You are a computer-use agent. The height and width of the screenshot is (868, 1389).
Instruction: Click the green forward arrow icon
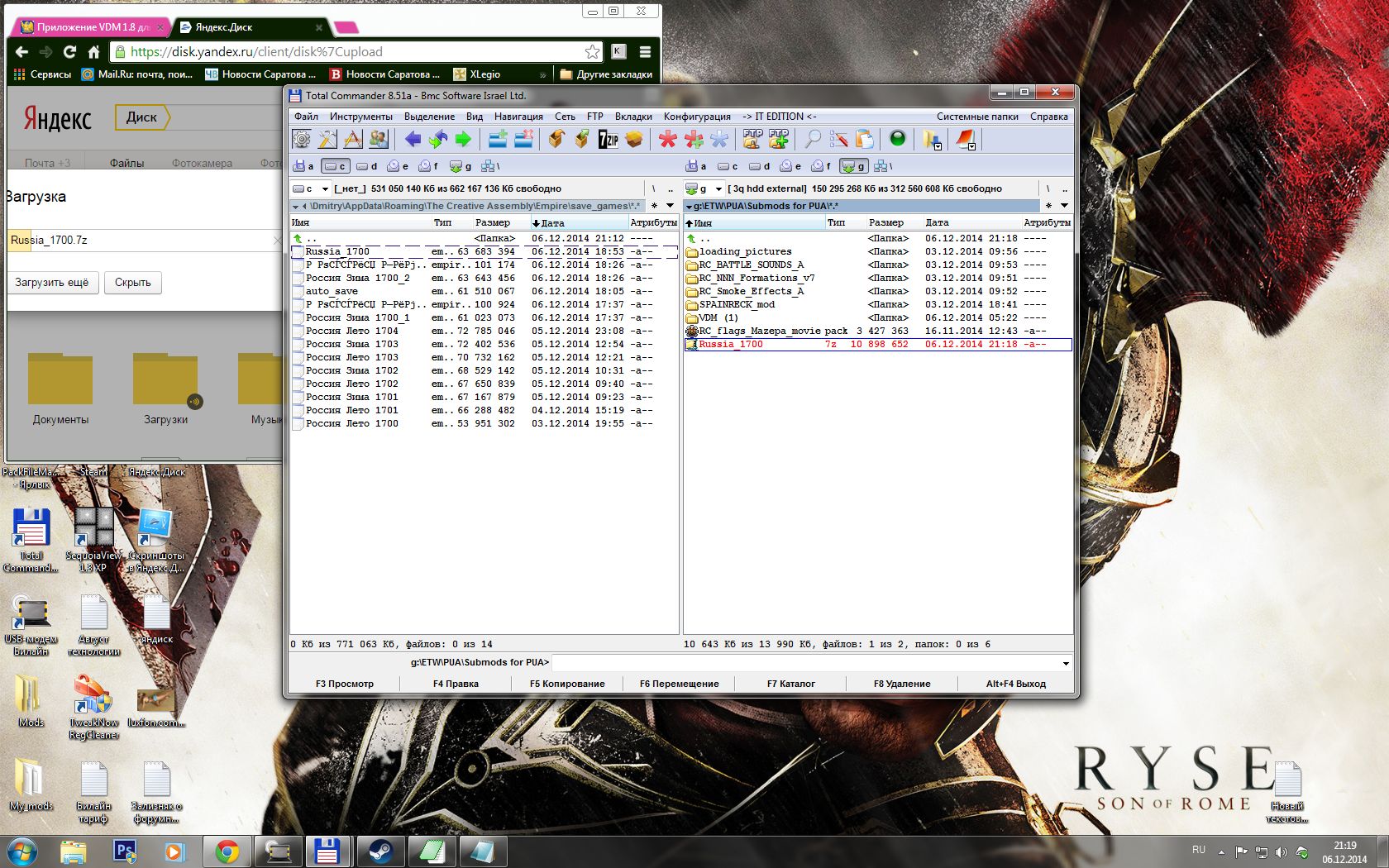[463, 140]
